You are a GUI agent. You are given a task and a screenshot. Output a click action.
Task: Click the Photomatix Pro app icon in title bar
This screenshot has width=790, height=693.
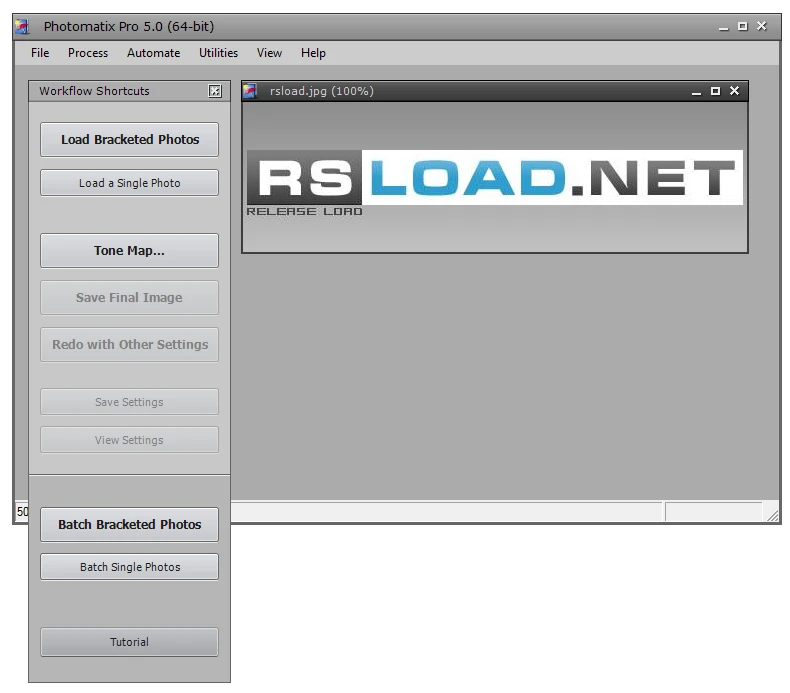23,27
